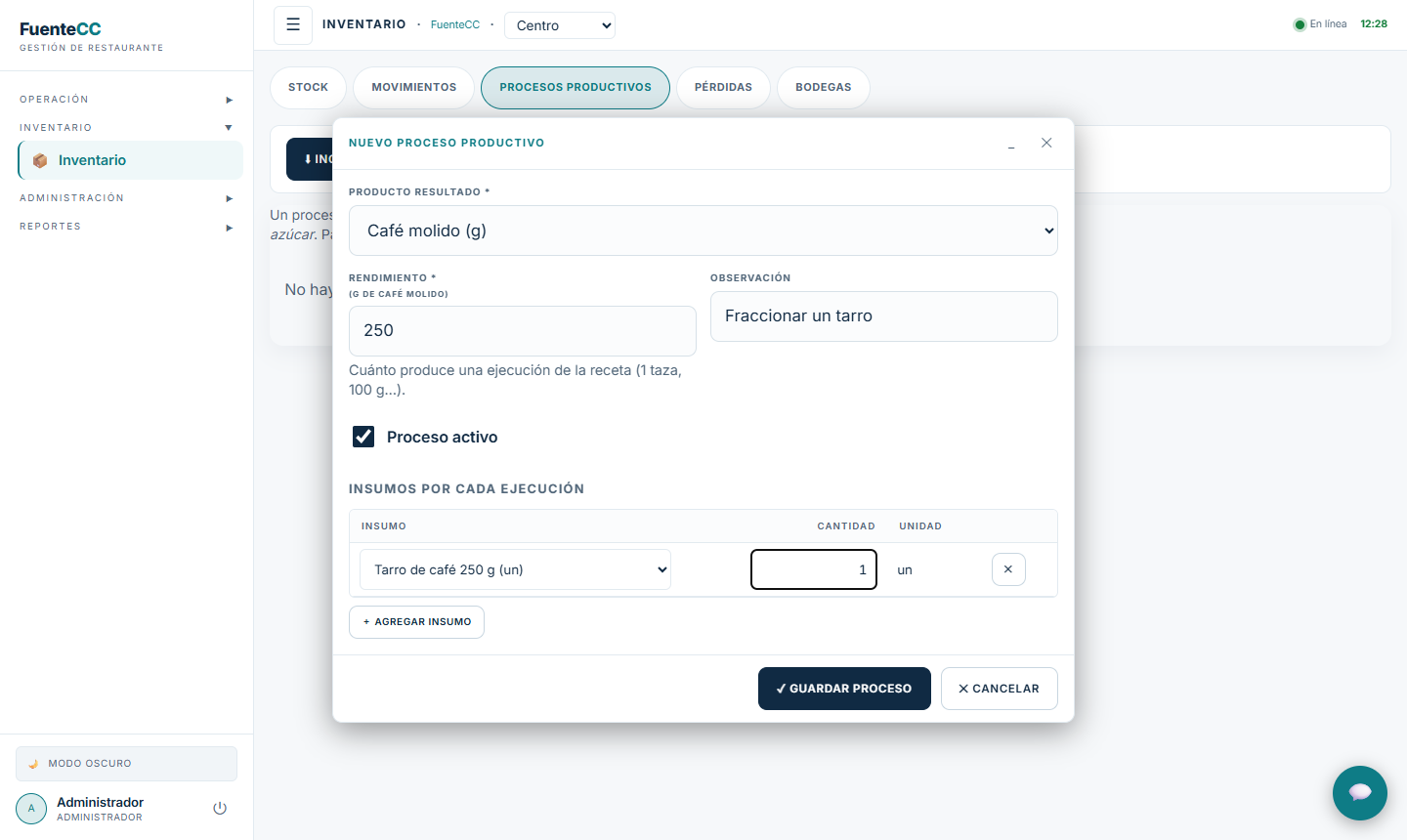1407x840 pixels.
Task: Click the chat bubble support icon
Action: 1360,793
